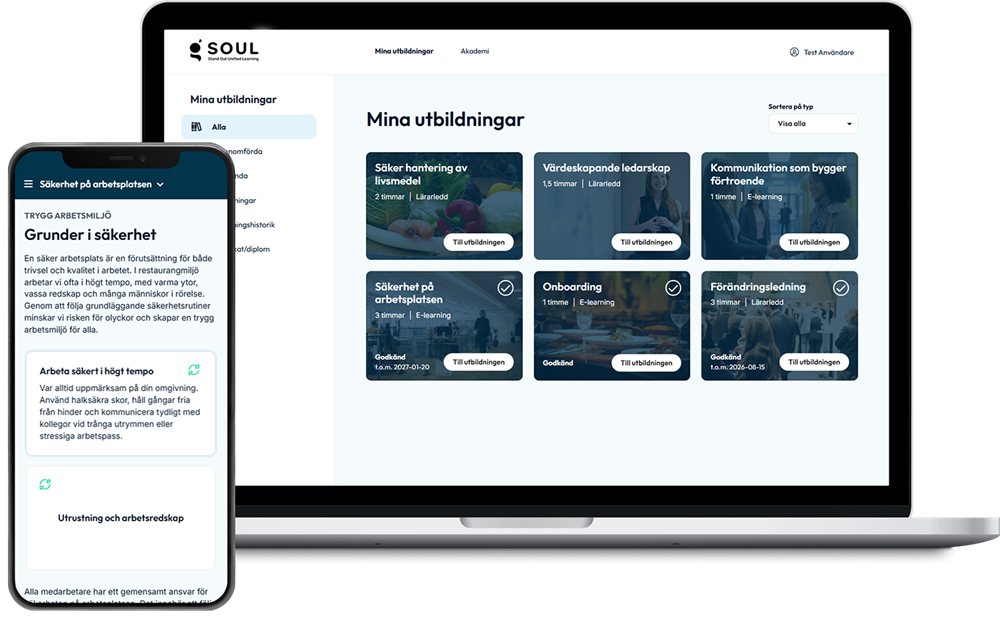This screenshot has height=618, width=1000.
Task: Tap the hamburger menu icon on phone
Action: (29, 184)
